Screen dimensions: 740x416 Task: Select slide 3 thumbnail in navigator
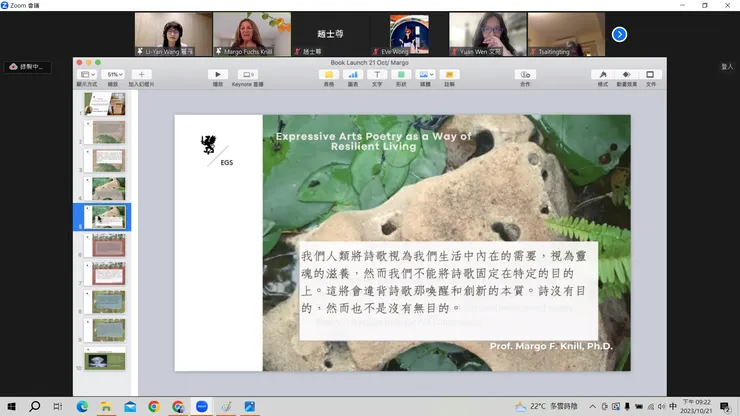pos(105,161)
